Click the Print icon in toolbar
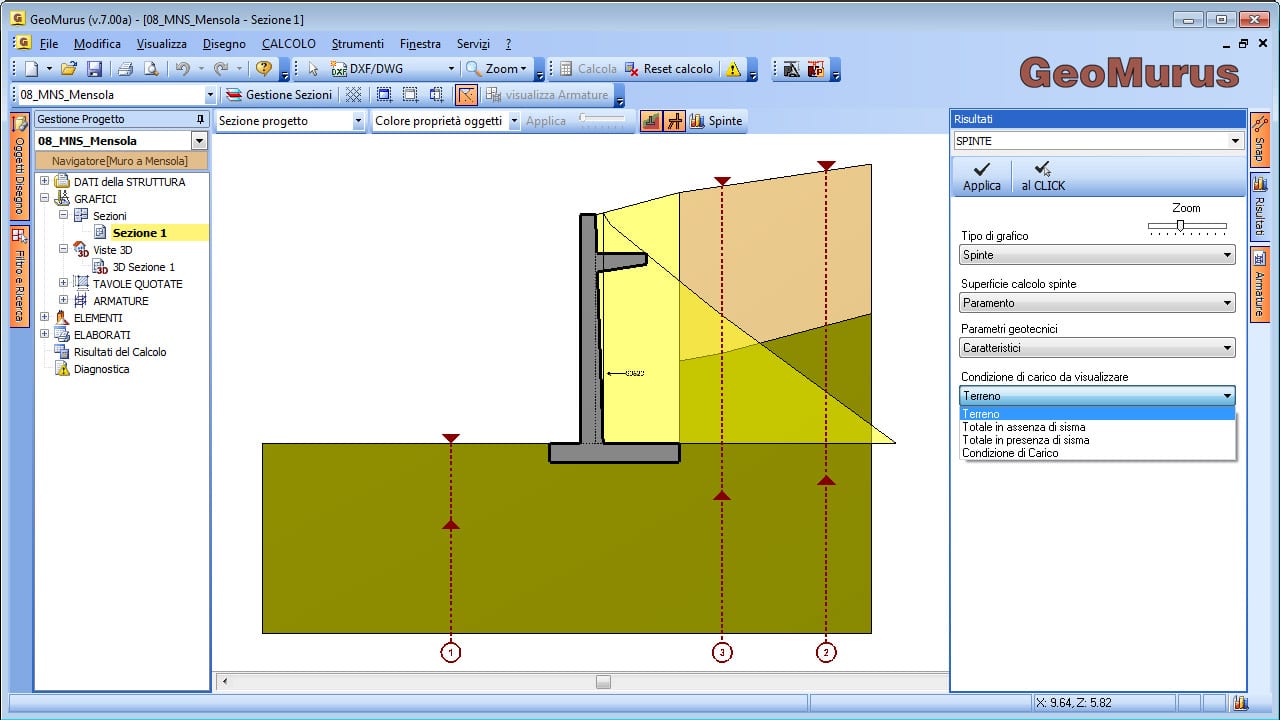 click(125, 69)
